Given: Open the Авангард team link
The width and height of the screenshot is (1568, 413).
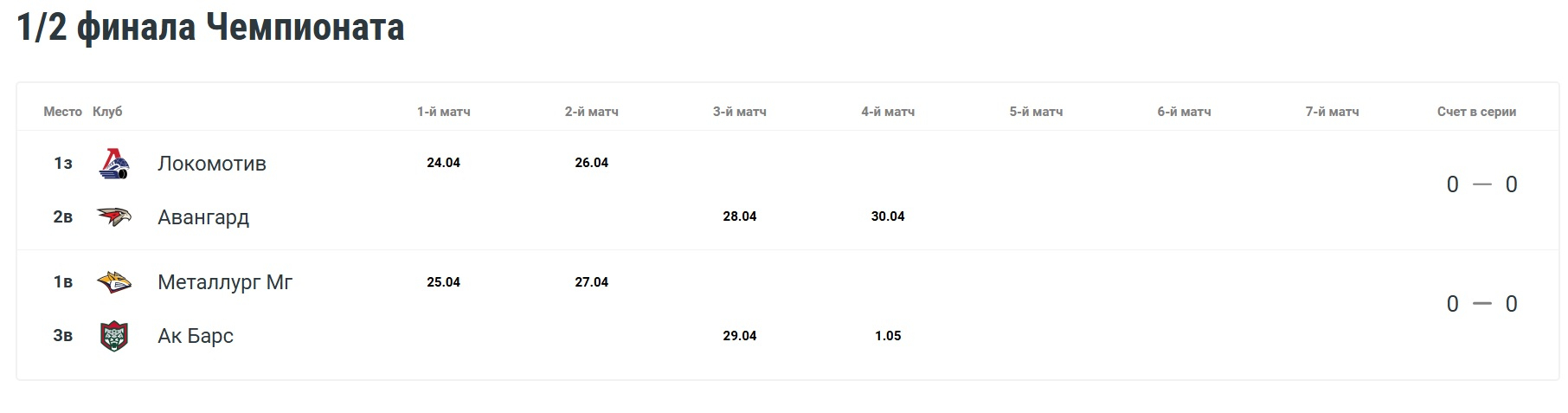Looking at the screenshot, I should (x=203, y=217).
